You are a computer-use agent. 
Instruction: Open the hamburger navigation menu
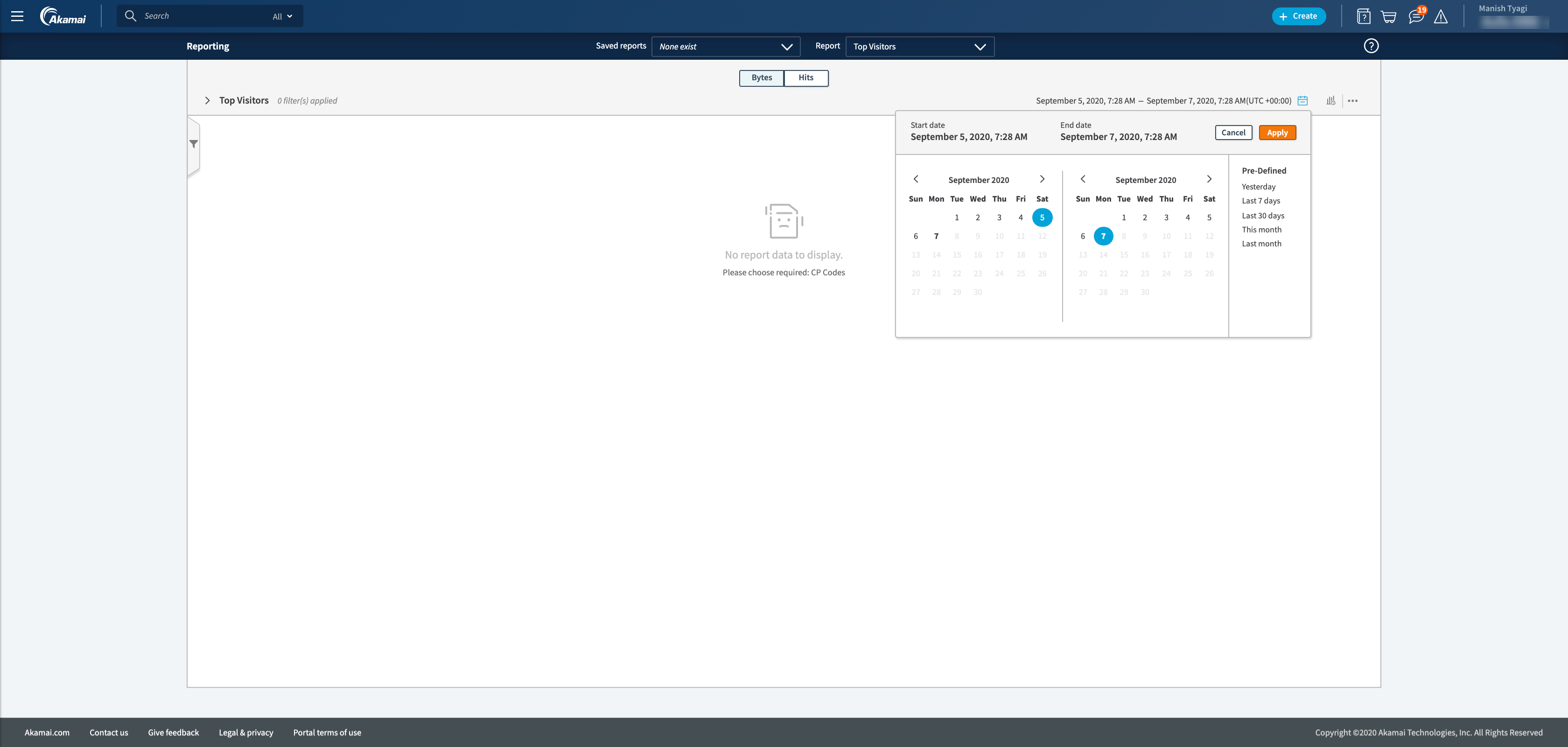pos(17,16)
